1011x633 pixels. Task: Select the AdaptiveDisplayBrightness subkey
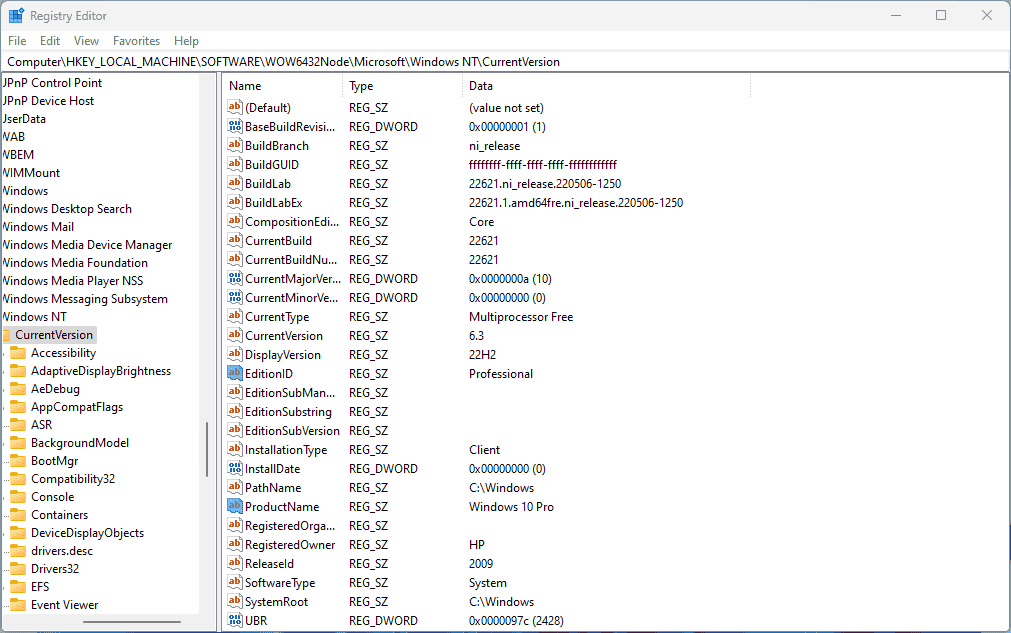[101, 371]
